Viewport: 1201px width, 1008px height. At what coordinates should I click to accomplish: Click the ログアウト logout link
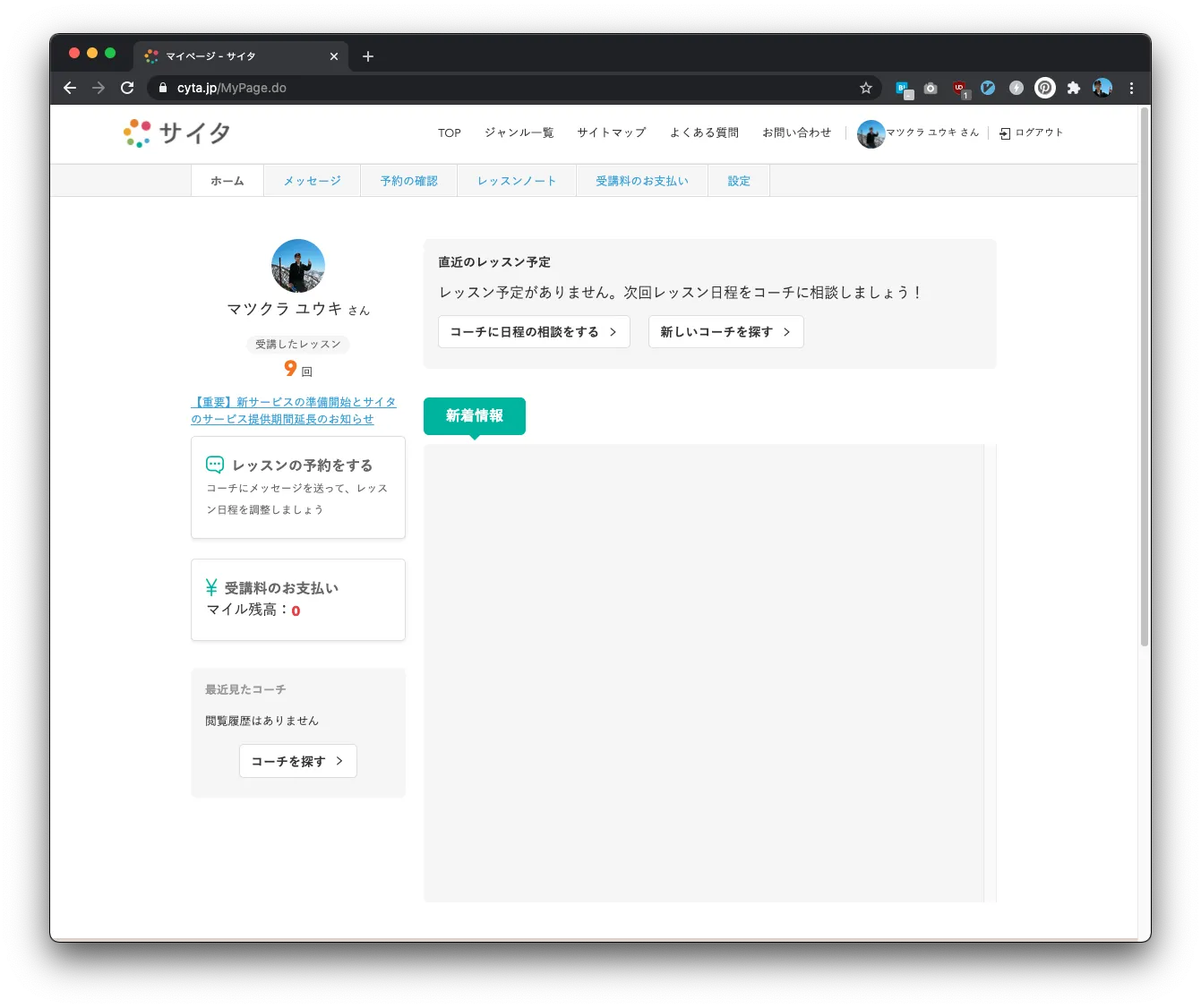(1032, 132)
